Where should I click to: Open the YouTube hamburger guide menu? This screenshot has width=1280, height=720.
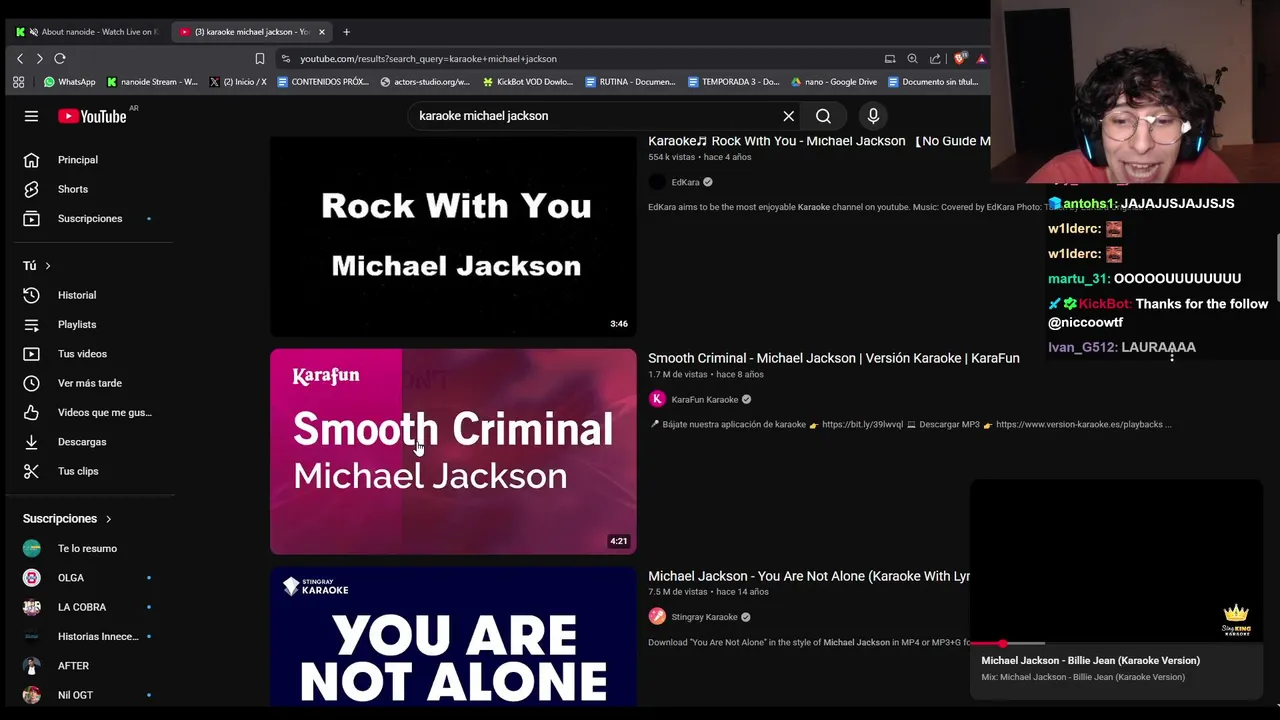coord(31,116)
